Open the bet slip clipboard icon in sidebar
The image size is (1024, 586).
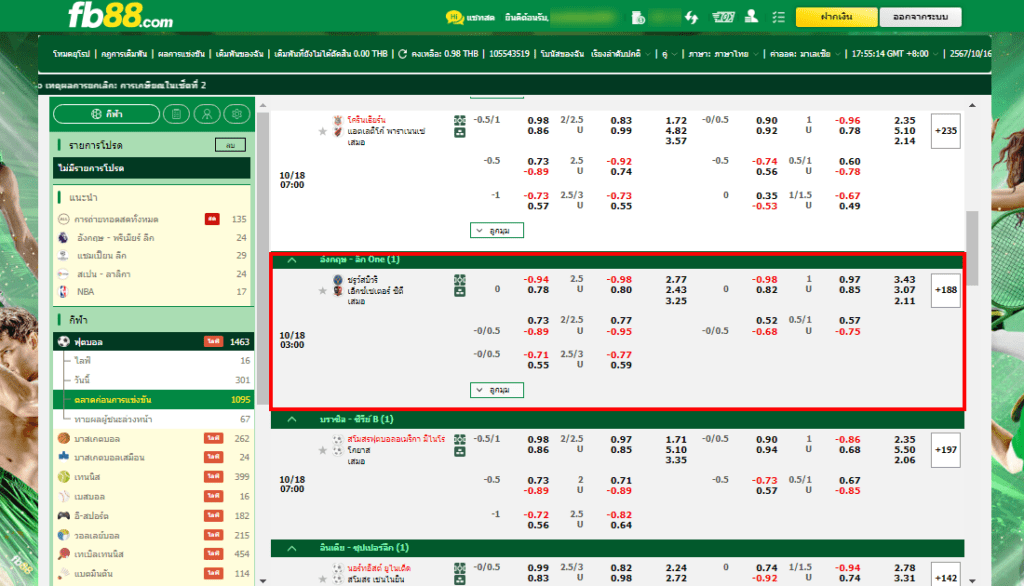point(176,114)
